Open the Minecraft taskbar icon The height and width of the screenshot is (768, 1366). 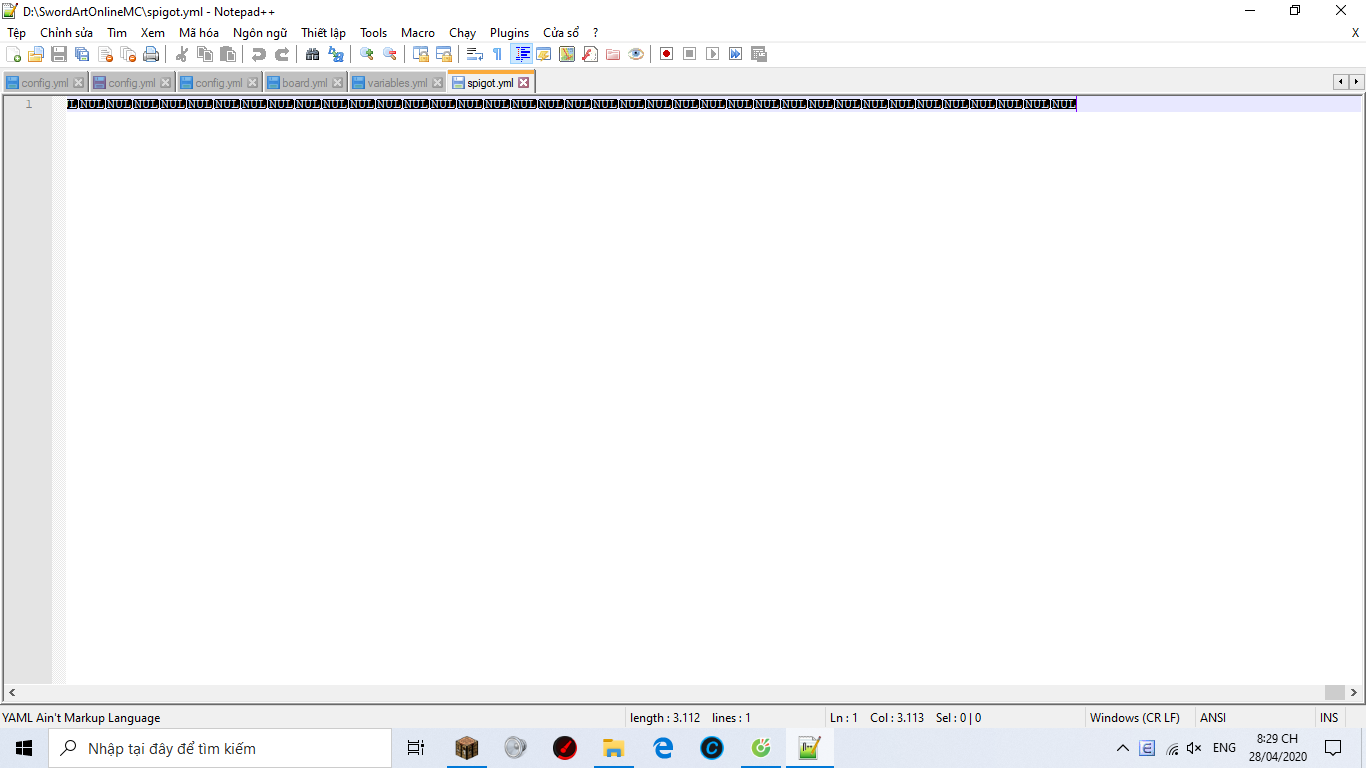tap(466, 748)
